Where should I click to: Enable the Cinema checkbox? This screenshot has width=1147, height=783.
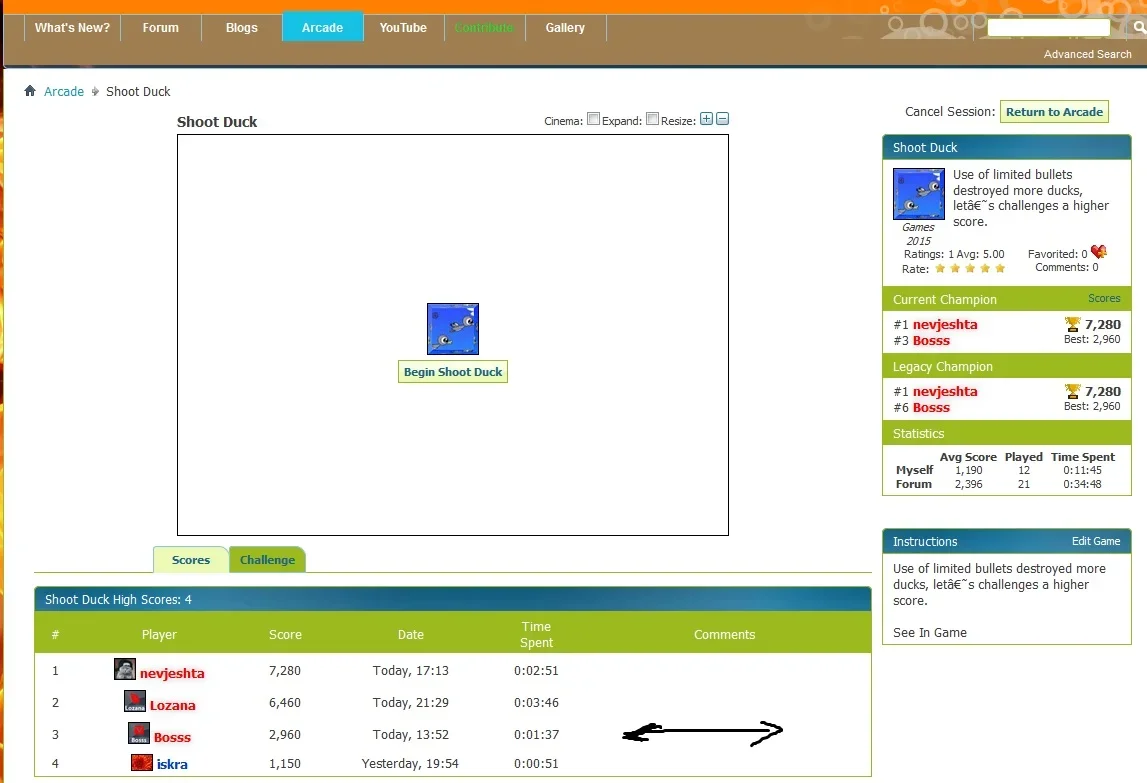click(x=593, y=119)
